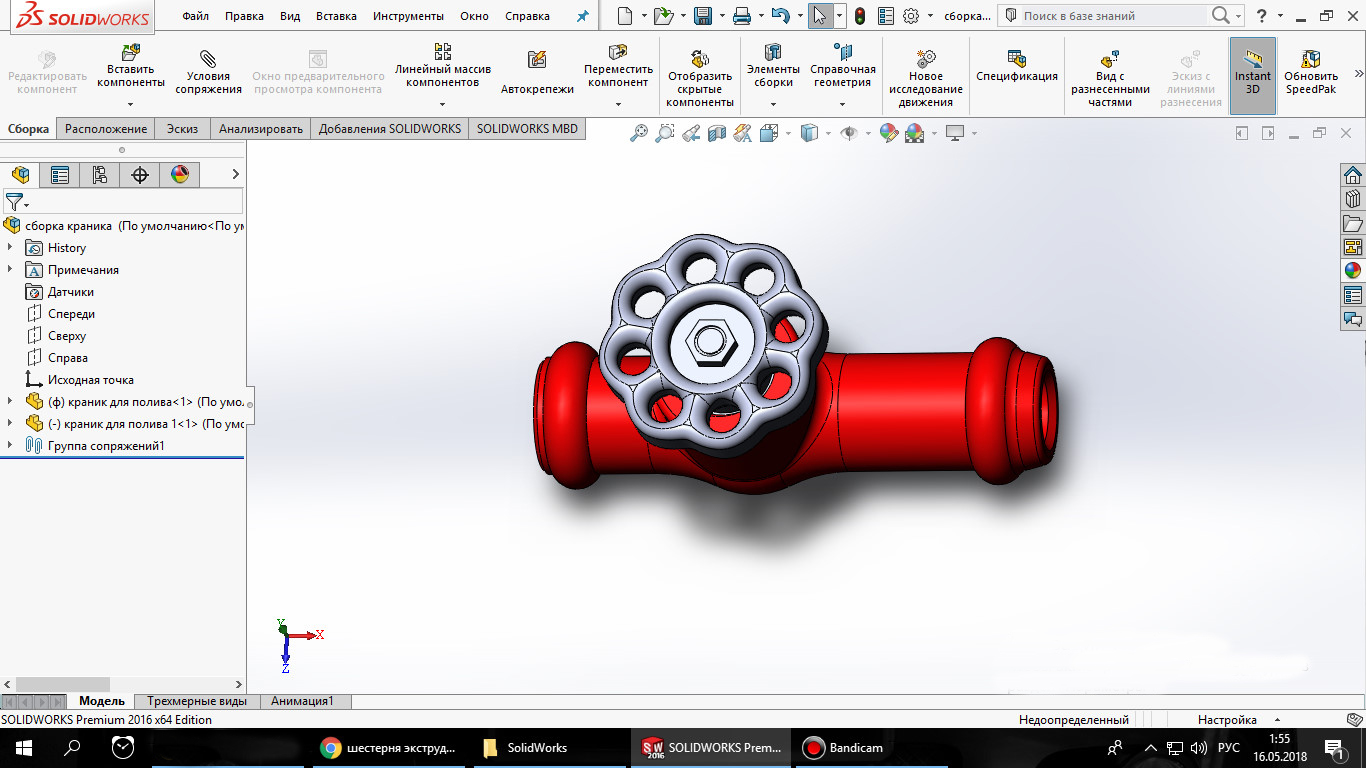
Task: Click Zoom to Area magnifier
Action: pos(665,133)
